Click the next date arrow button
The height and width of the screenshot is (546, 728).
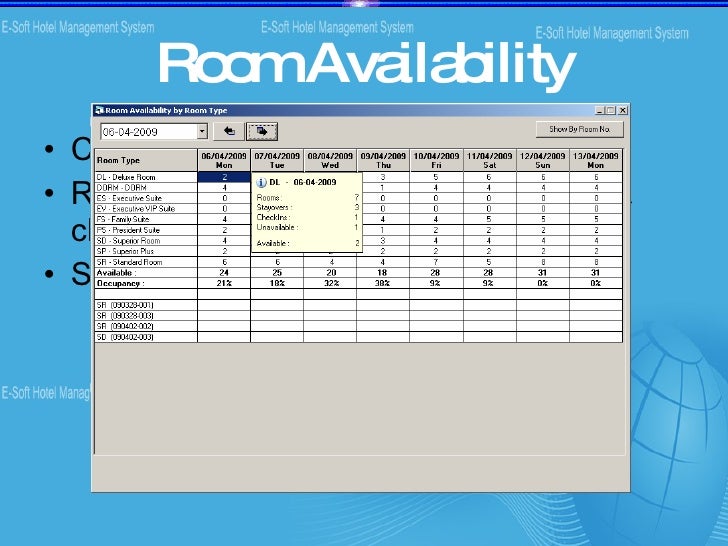[x=262, y=131]
